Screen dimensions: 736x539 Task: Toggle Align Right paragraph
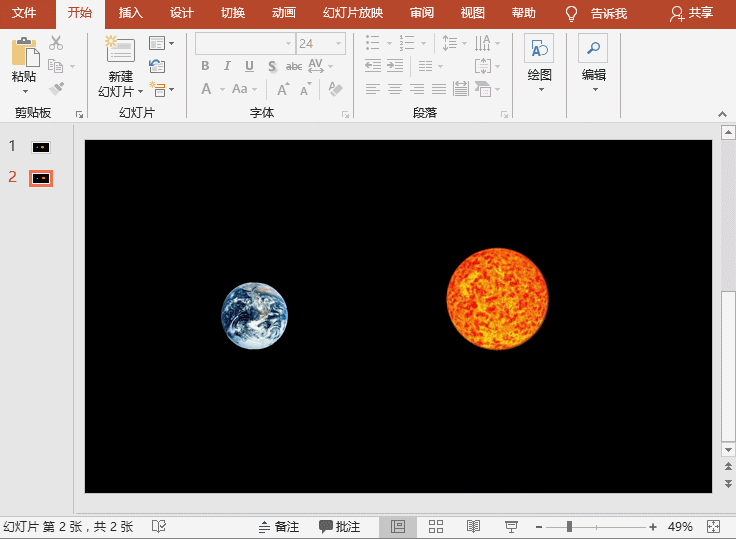[x=417, y=89]
